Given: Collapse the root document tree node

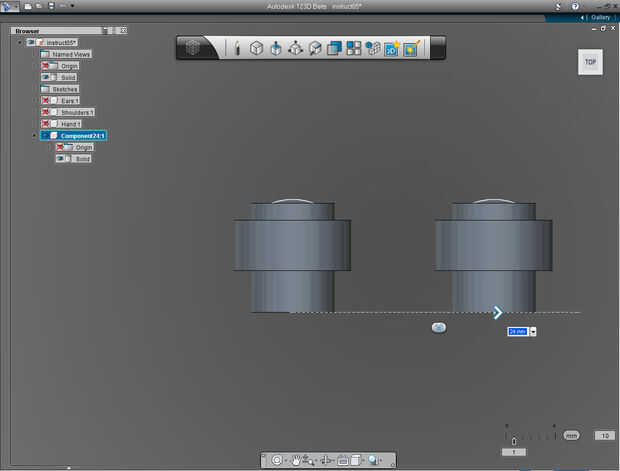Looking at the screenshot, I should [20, 42].
